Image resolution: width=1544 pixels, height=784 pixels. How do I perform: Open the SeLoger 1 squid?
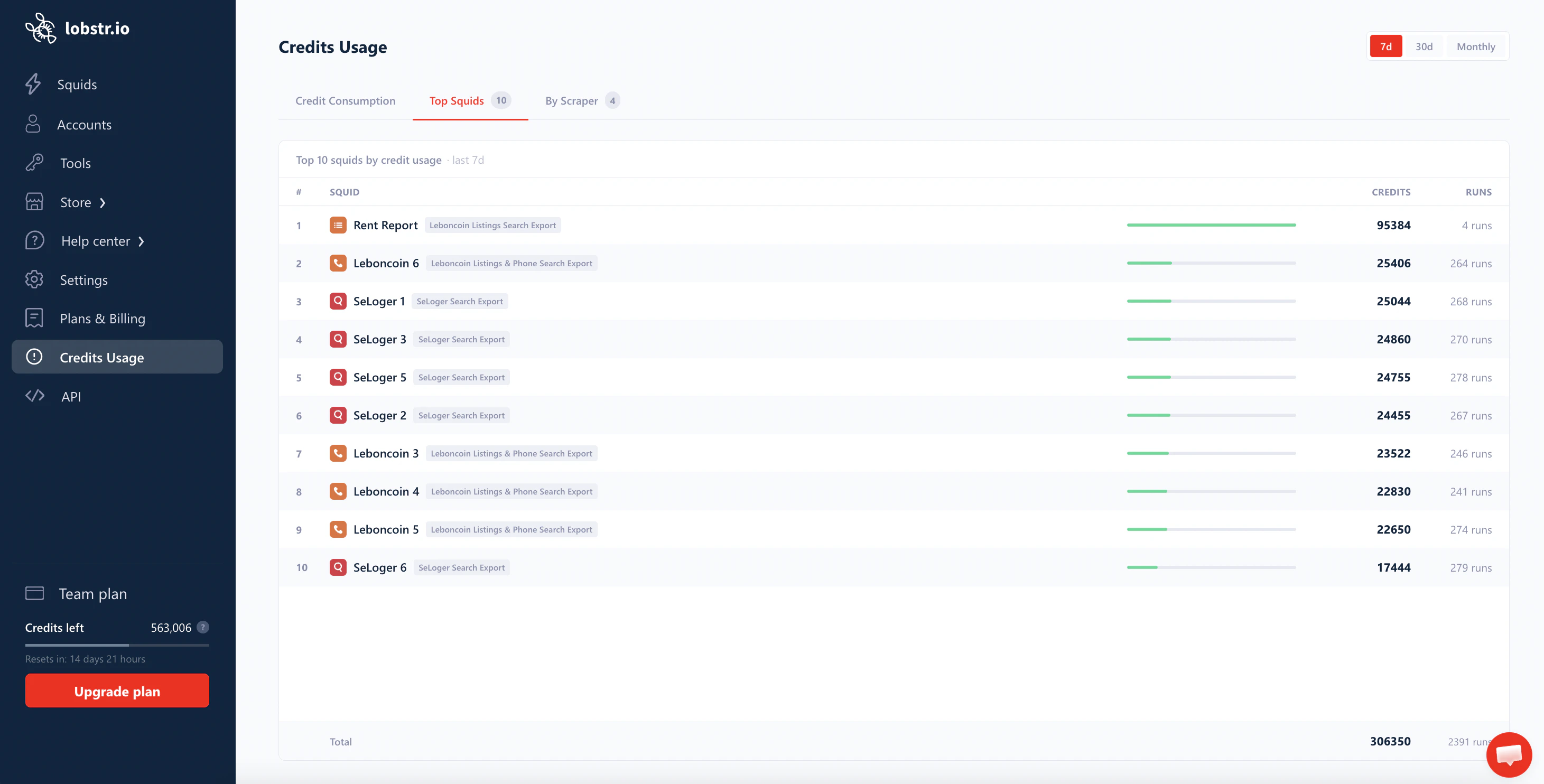point(379,301)
